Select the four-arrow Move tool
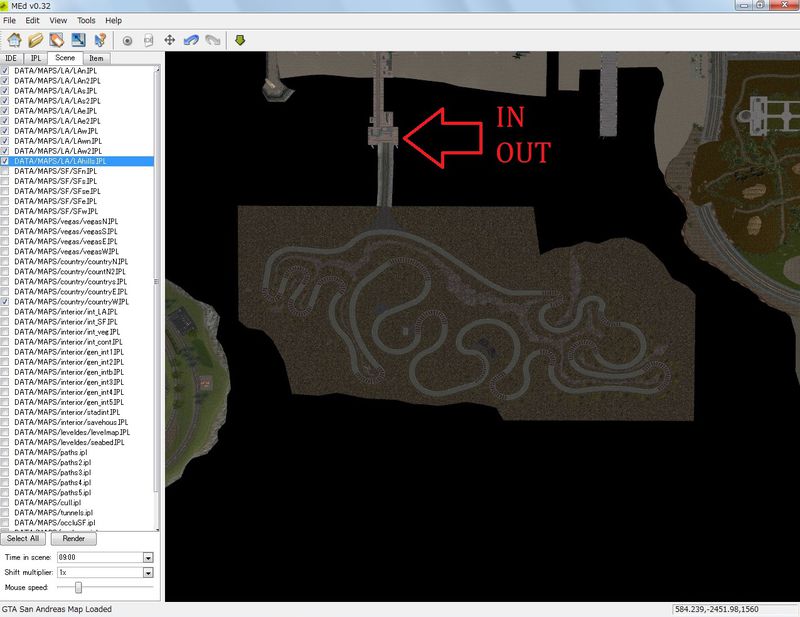The width and height of the screenshot is (800, 617). pyautogui.click(x=169, y=40)
